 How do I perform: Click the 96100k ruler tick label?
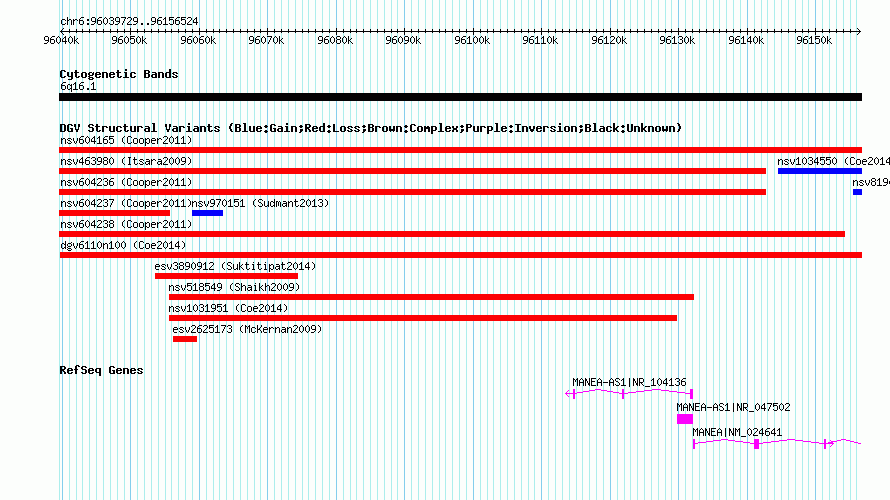[x=472, y=40]
